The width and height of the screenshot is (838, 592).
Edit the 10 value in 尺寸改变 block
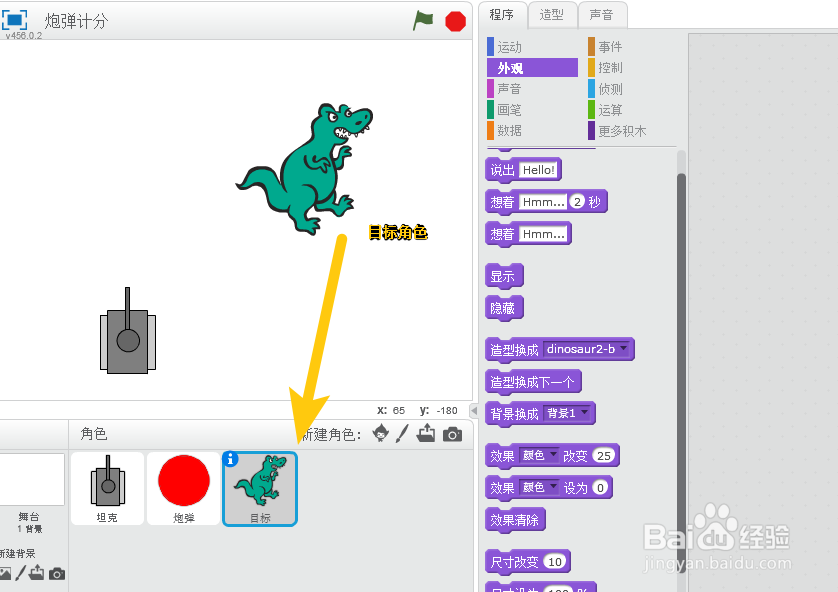click(x=555, y=562)
